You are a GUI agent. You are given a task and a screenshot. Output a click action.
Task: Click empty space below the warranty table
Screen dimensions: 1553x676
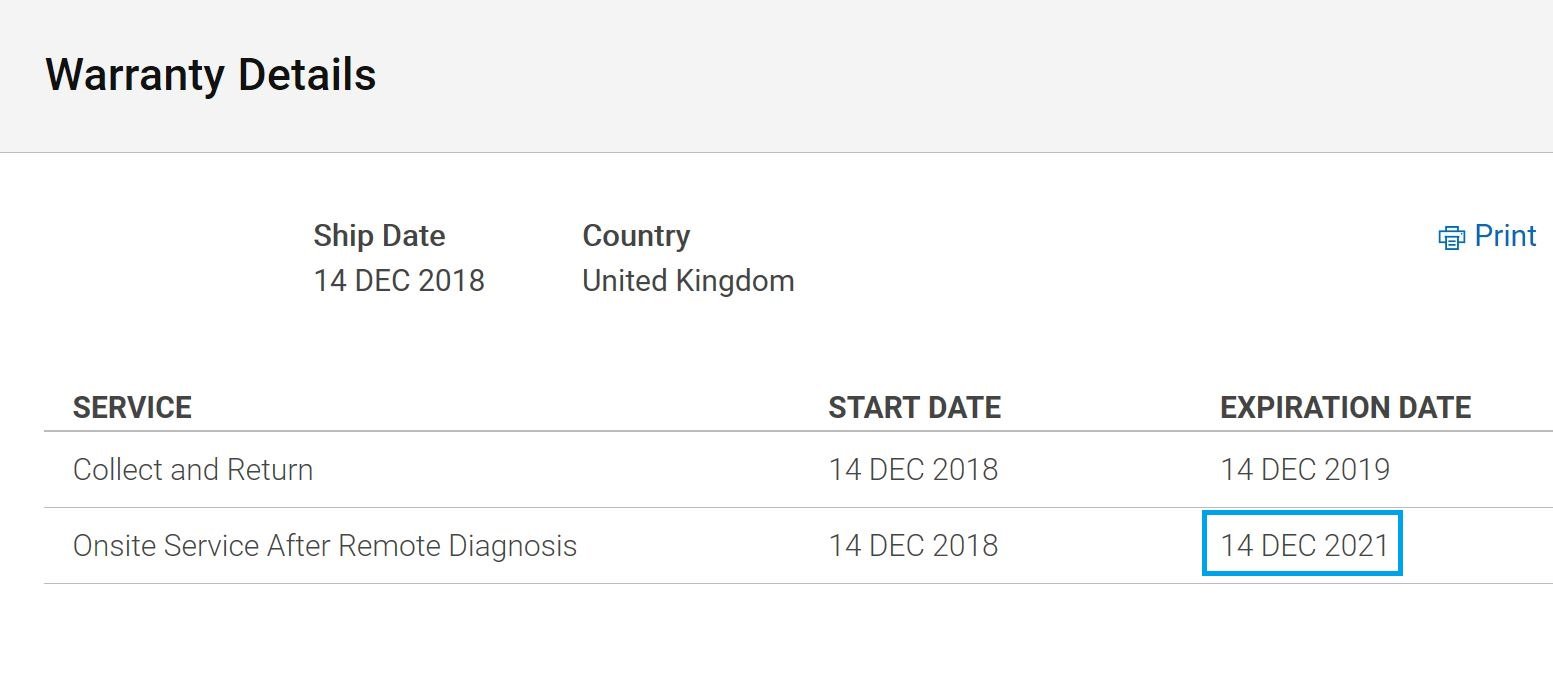776,630
